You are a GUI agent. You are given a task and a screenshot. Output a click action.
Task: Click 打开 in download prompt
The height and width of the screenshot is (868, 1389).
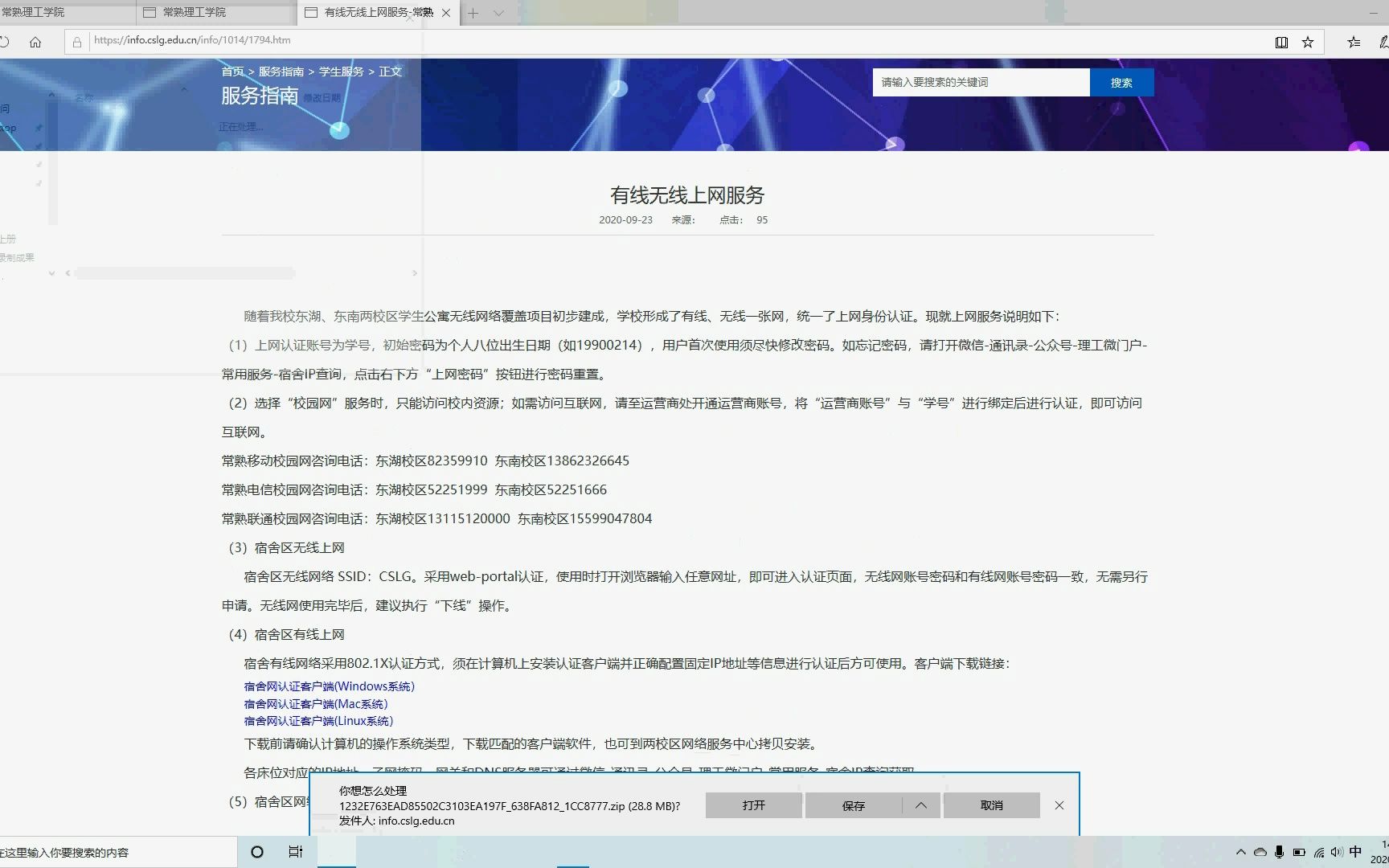[x=754, y=805]
